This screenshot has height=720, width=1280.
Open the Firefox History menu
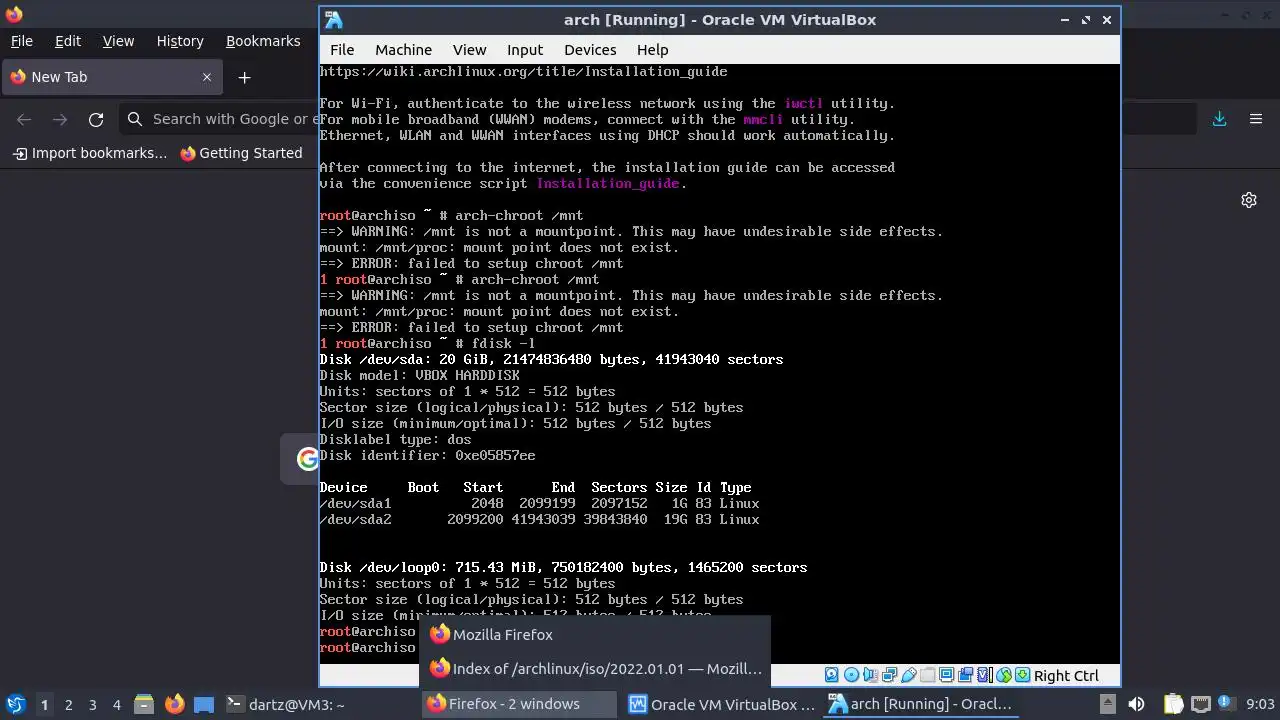click(180, 41)
